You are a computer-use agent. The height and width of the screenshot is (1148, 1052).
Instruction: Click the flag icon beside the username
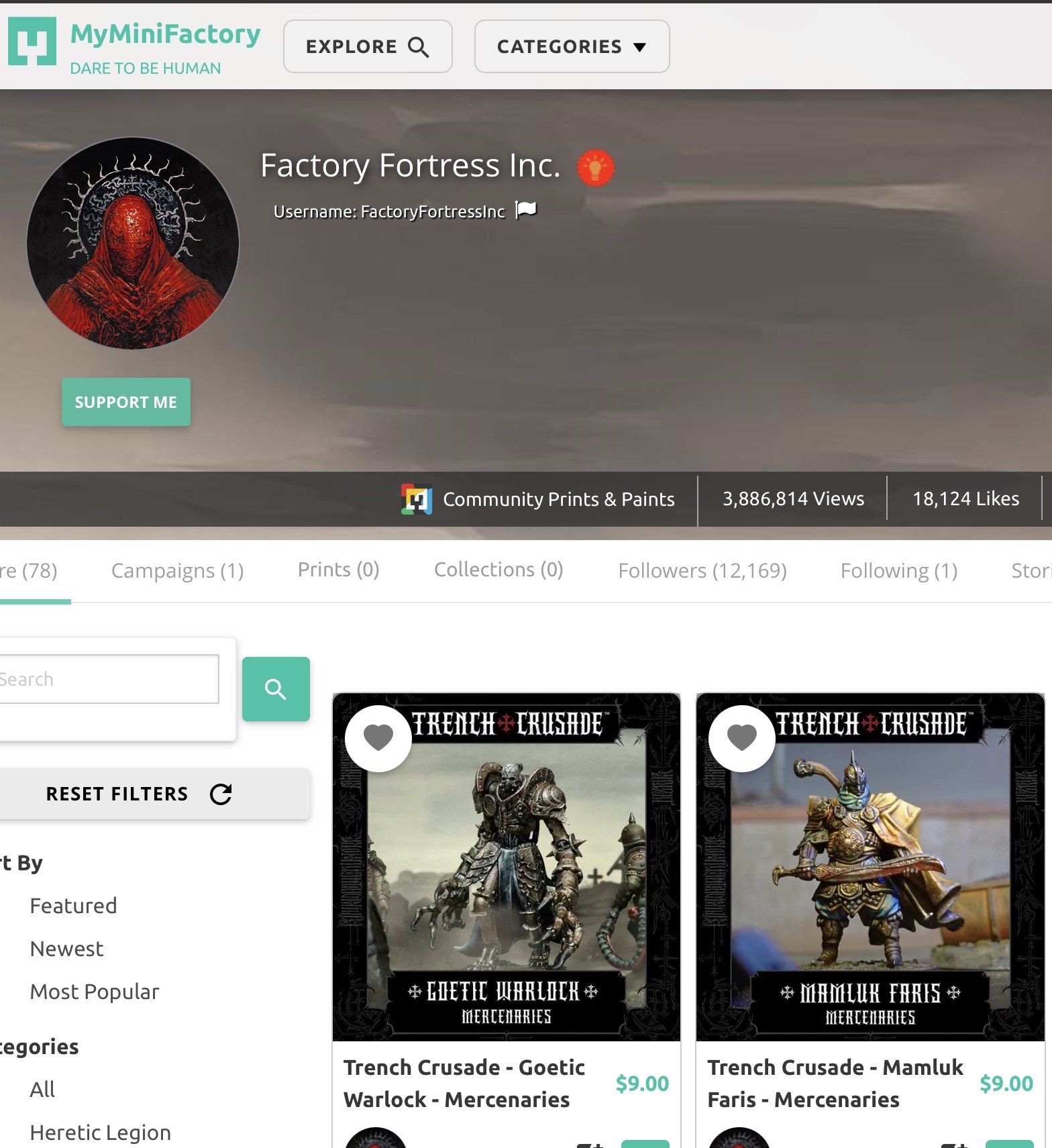[526, 210]
